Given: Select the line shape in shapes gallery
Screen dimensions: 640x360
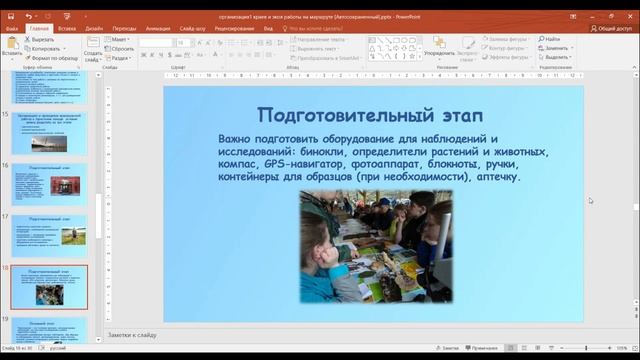Looking at the screenshot, I should point(380,40).
